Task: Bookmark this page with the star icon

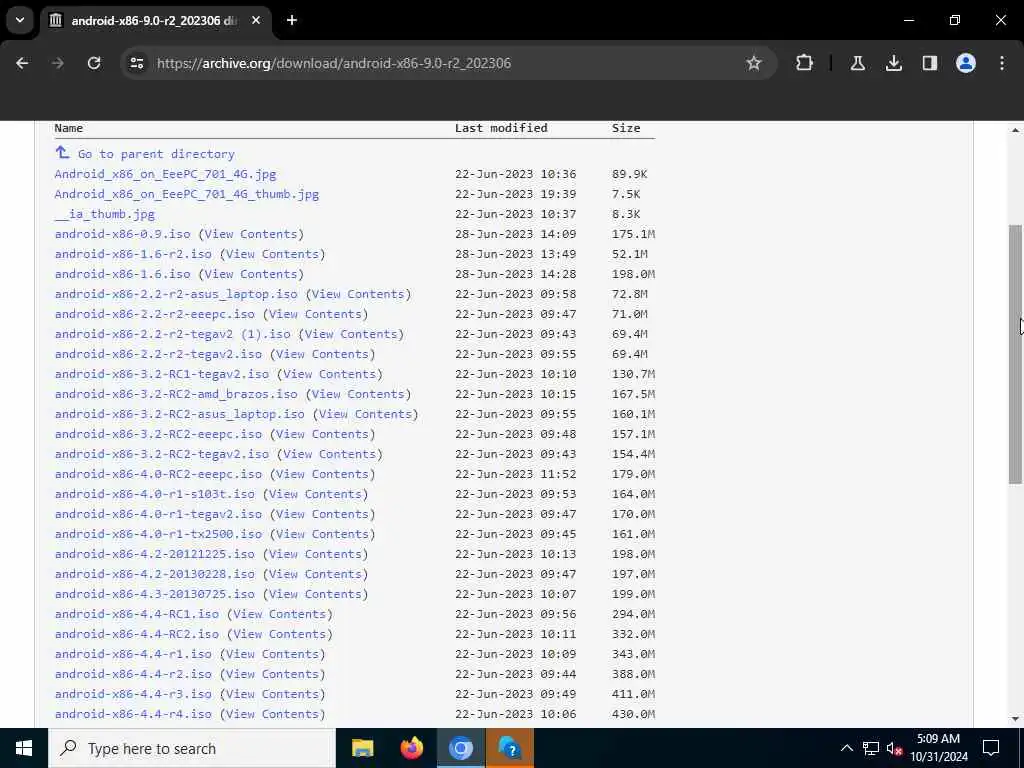Action: click(x=754, y=63)
